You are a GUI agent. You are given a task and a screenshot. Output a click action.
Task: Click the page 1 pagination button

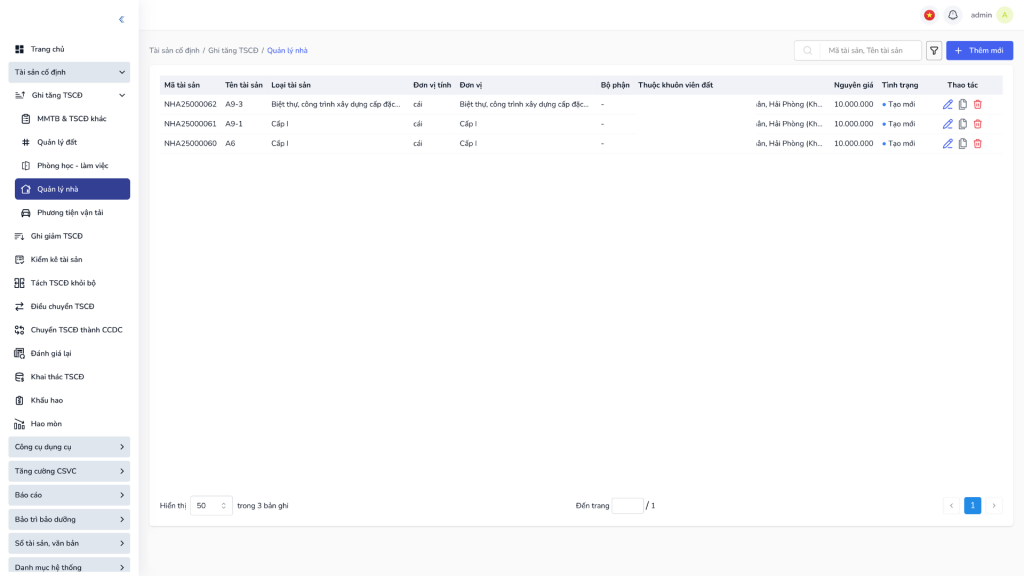coord(972,506)
